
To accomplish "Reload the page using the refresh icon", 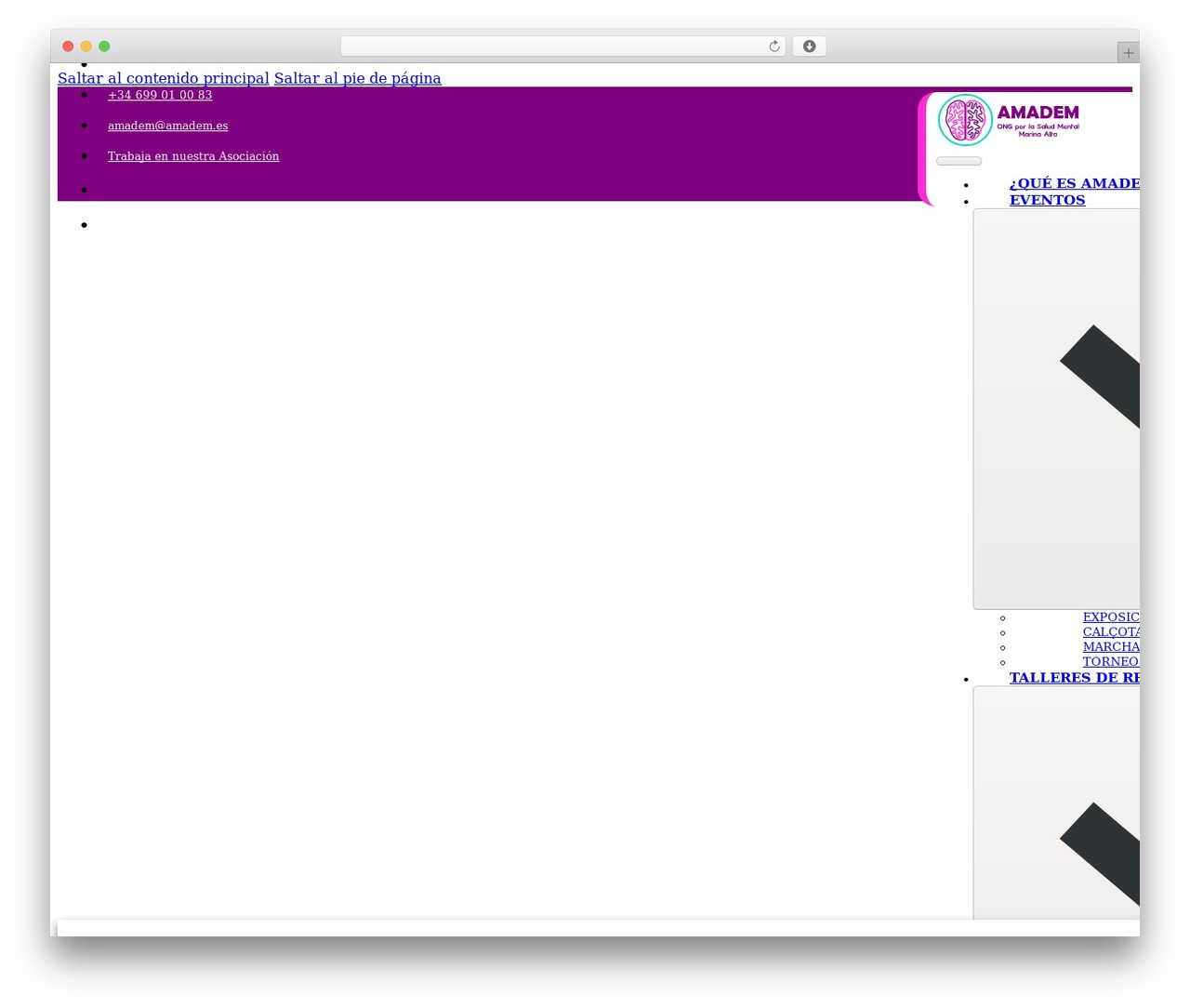I will point(773,46).
